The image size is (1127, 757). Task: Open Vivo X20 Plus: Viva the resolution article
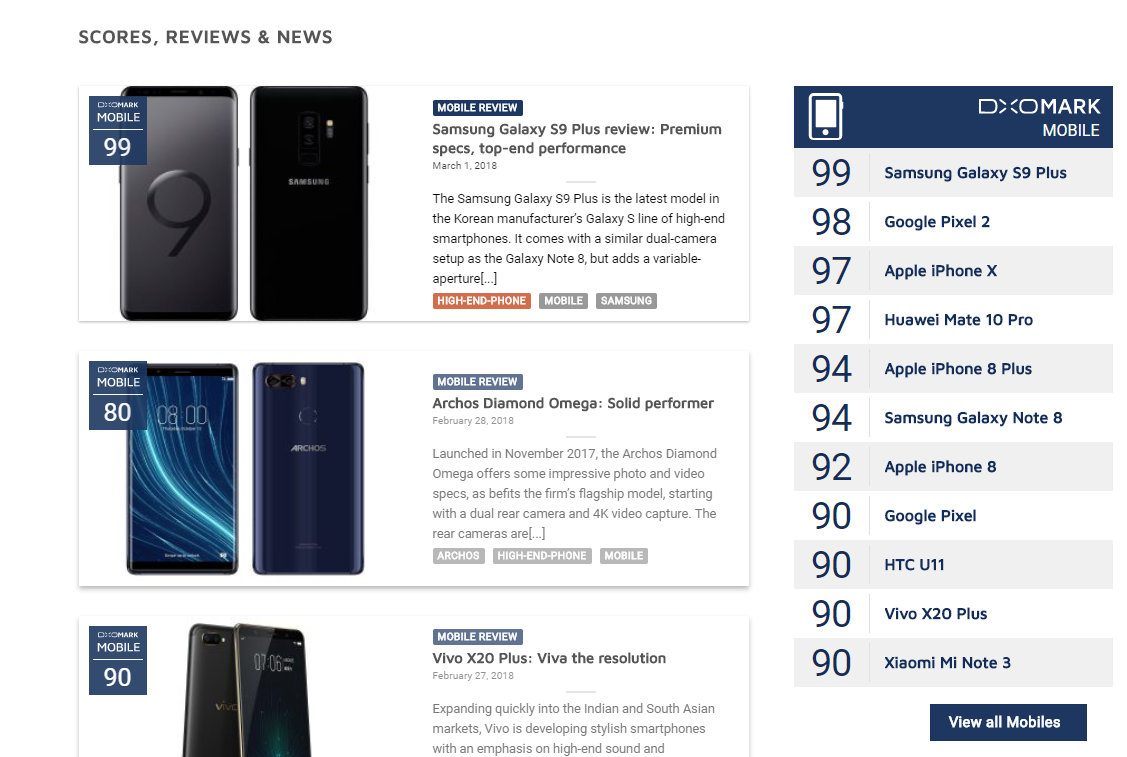click(x=549, y=658)
